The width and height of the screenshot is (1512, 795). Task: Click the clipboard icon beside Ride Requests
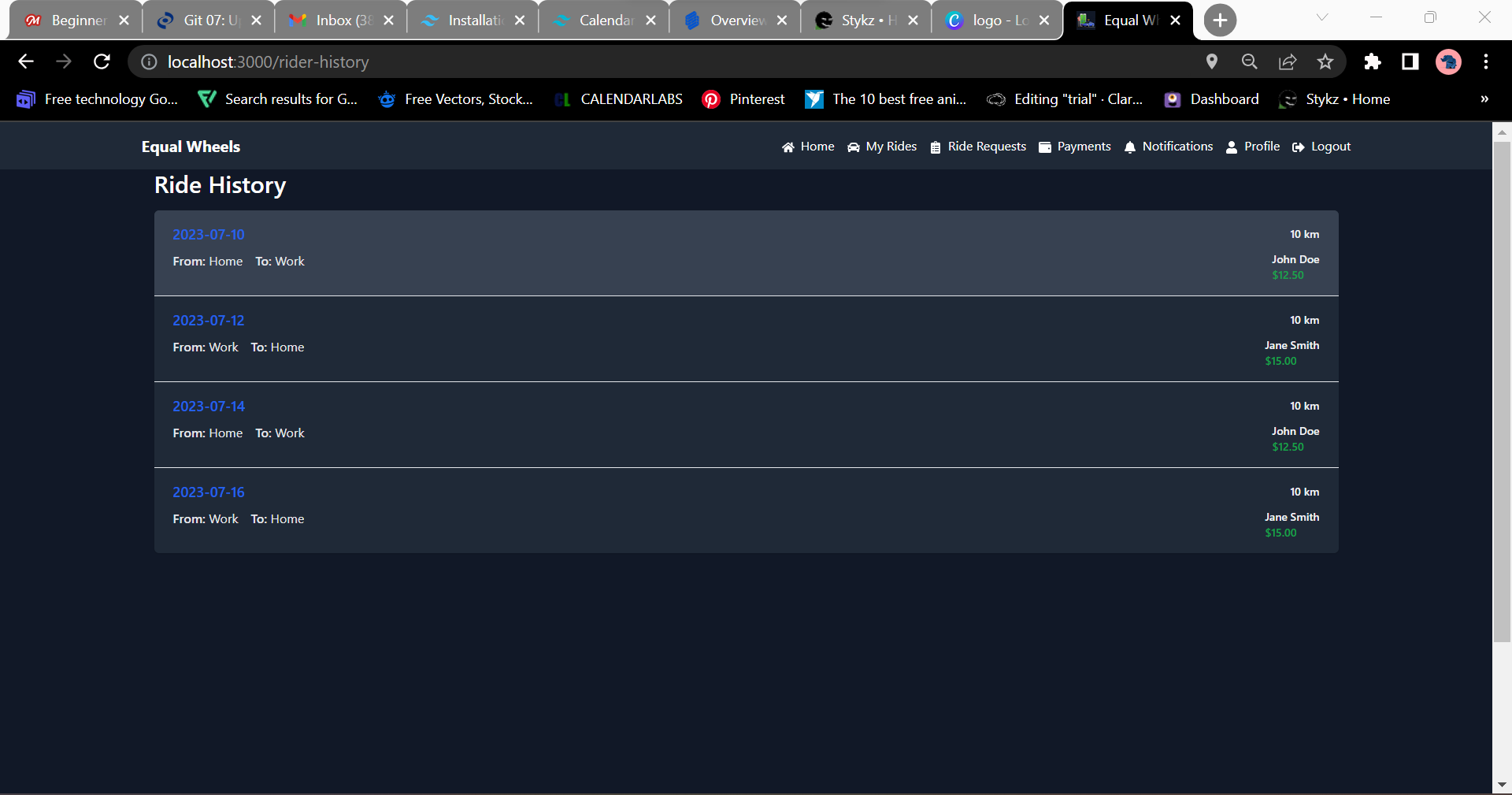[936, 147]
